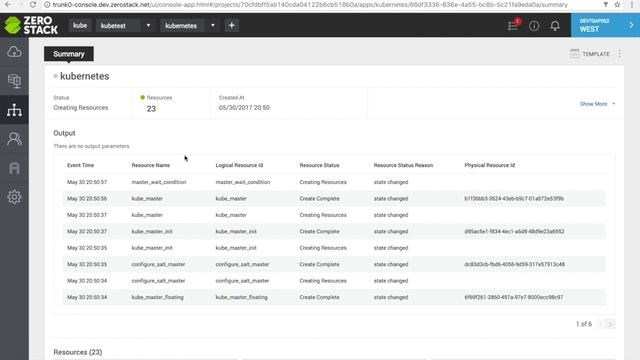This screenshot has height=360, width=640.
Task: Open the vertical ellipsis menu beside Template
Action: tap(620, 53)
